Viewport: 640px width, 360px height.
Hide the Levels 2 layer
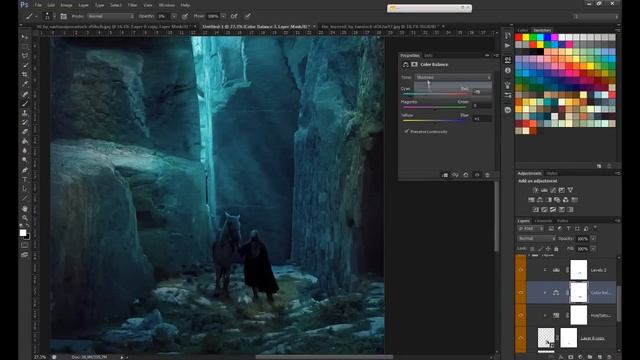(521, 270)
